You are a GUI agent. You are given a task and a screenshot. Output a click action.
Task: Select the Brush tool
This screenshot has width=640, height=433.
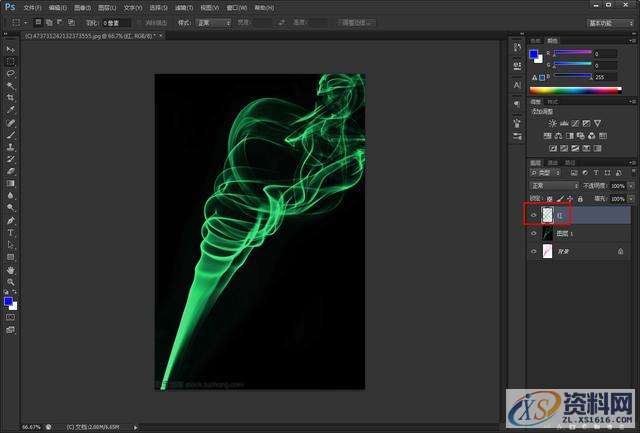(11, 134)
